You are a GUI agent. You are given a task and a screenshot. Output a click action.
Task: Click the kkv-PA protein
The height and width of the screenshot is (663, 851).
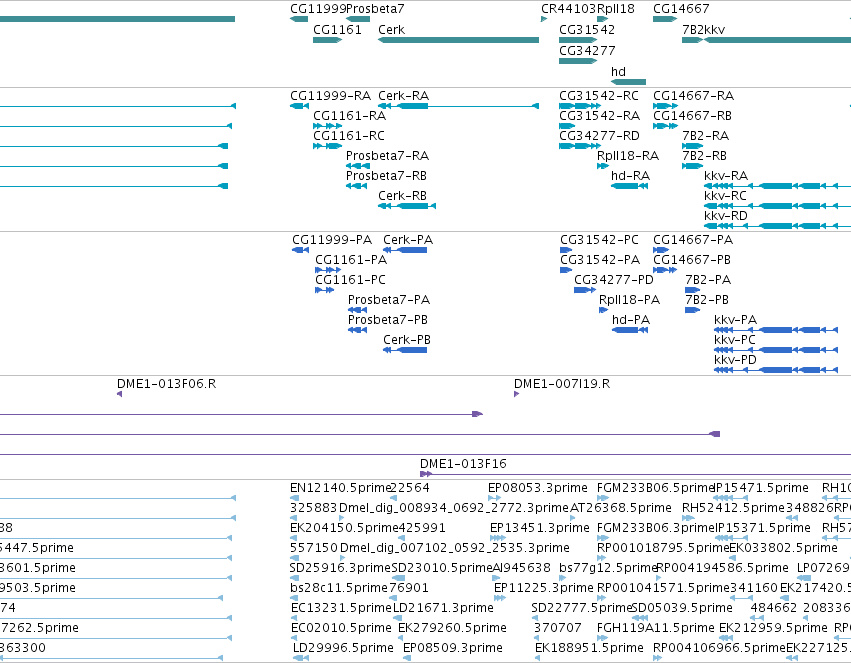[776, 330]
